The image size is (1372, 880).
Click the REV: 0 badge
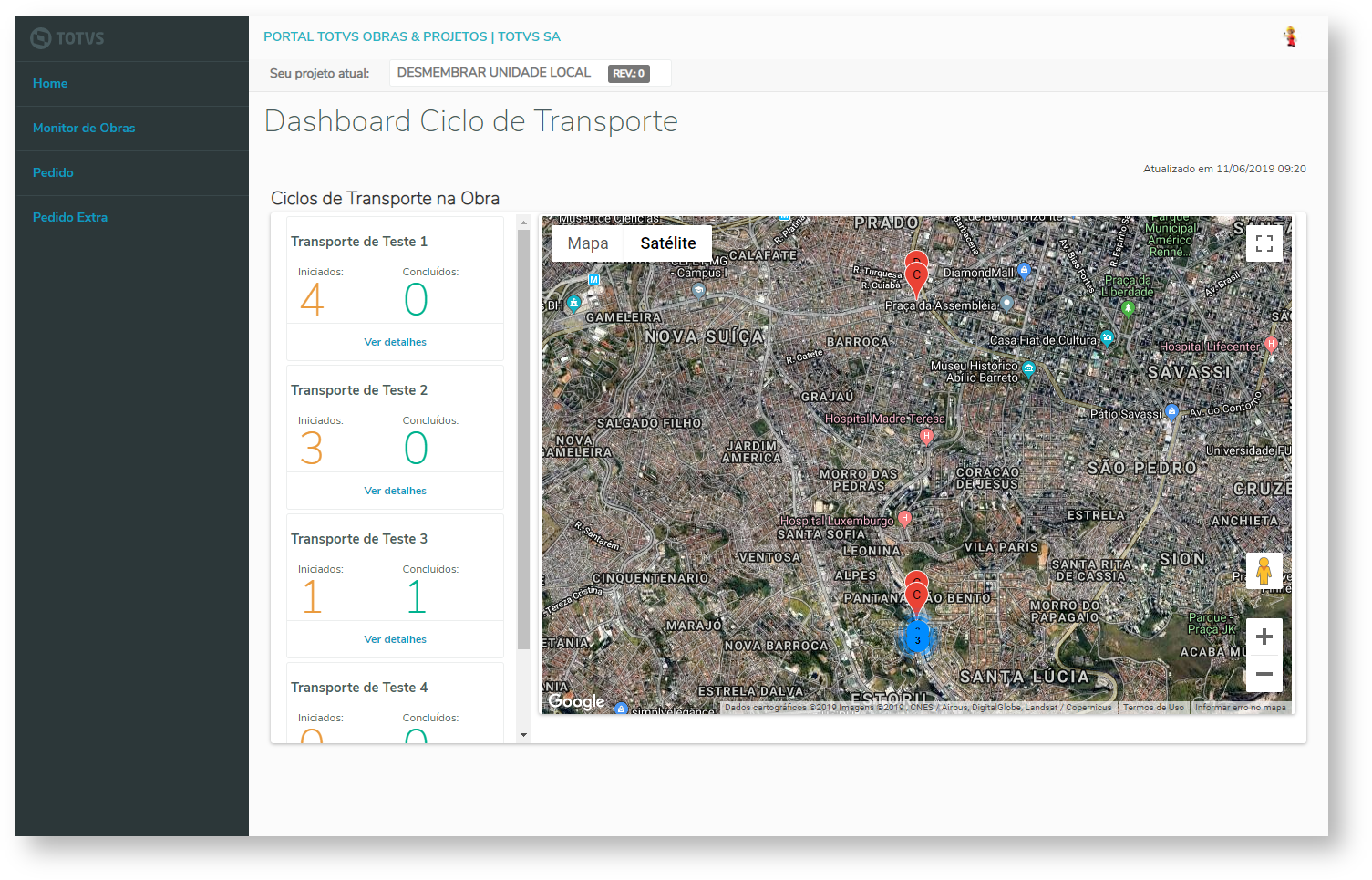[629, 73]
